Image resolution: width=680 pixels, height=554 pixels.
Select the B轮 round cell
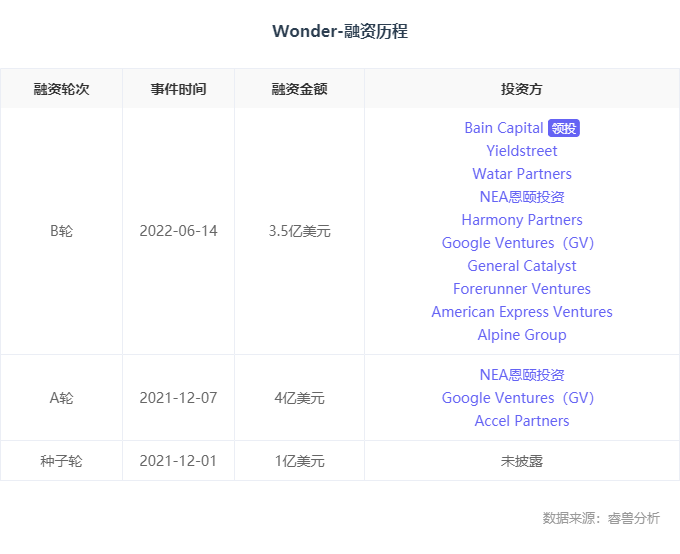(61, 231)
